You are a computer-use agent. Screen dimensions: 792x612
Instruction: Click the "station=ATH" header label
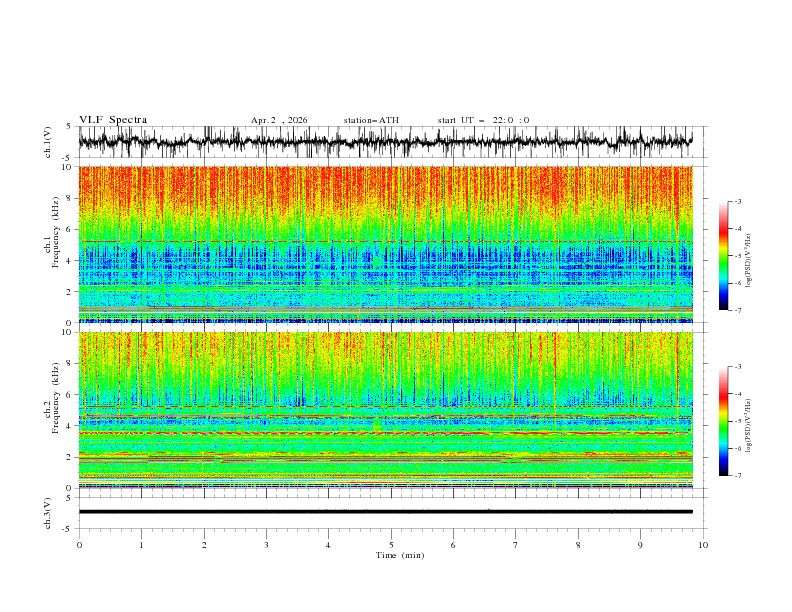tap(371, 120)
